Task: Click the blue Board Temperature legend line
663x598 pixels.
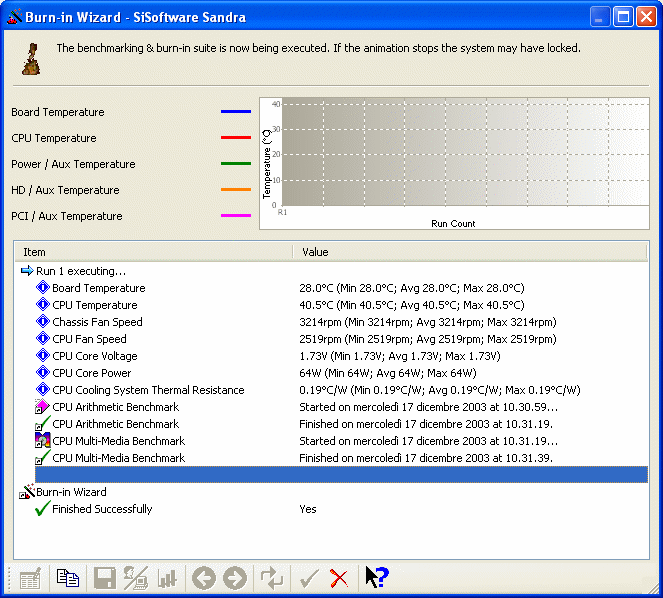Action: tap(236, 112)
